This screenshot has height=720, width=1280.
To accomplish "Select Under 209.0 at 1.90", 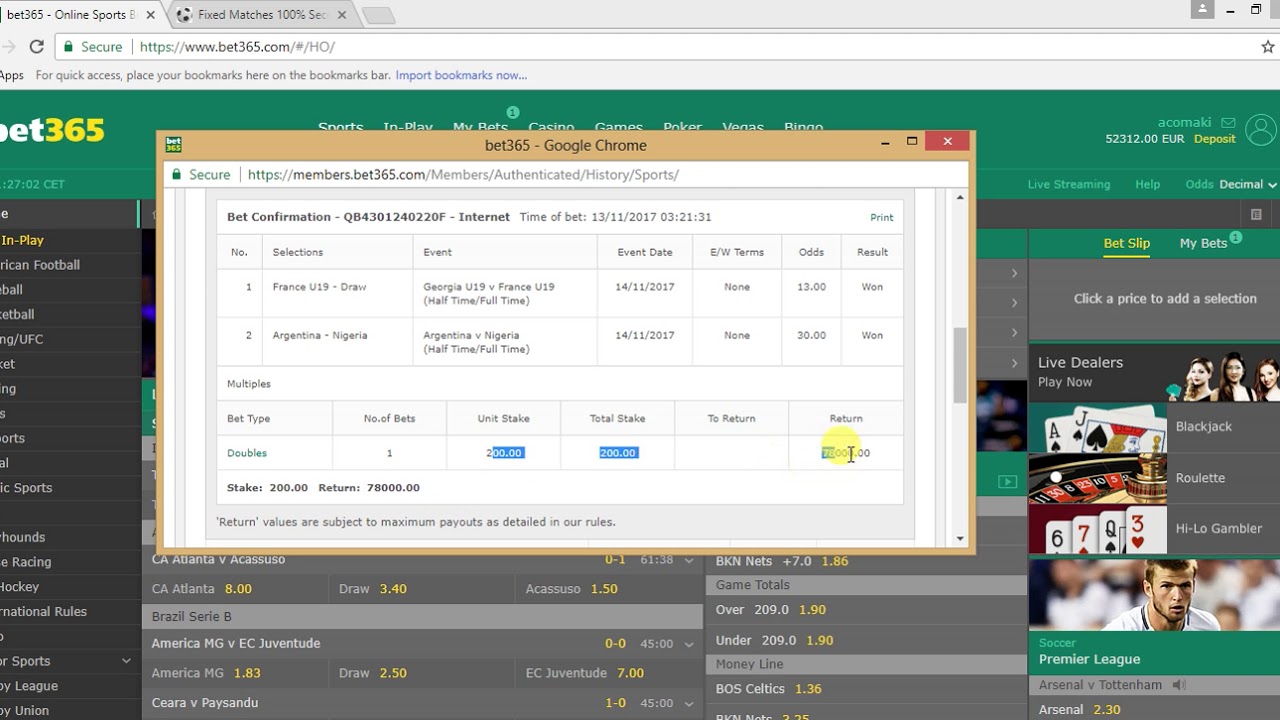I will pos(866,640).
